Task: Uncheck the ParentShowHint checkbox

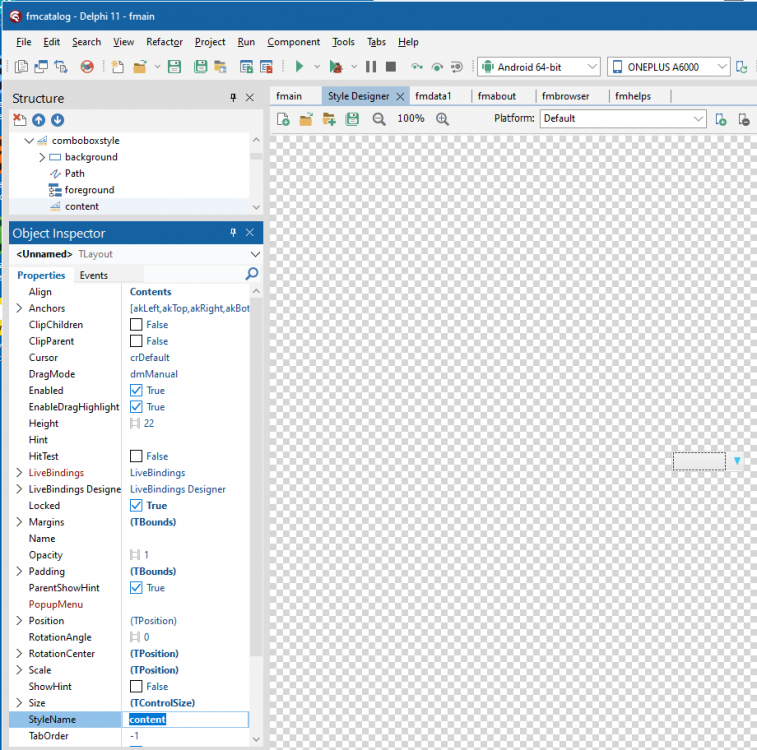Action: pos(136,588)
